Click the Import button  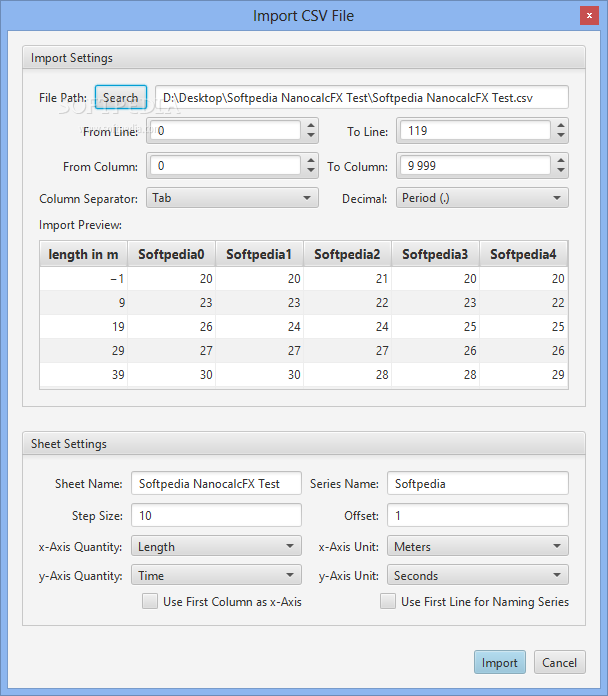point(500,662)
